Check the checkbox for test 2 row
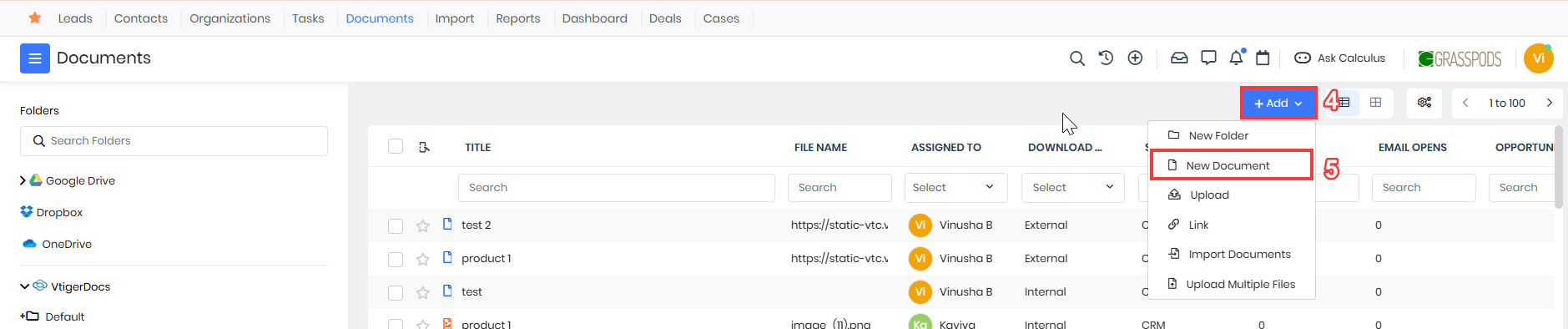 (396, 225)
